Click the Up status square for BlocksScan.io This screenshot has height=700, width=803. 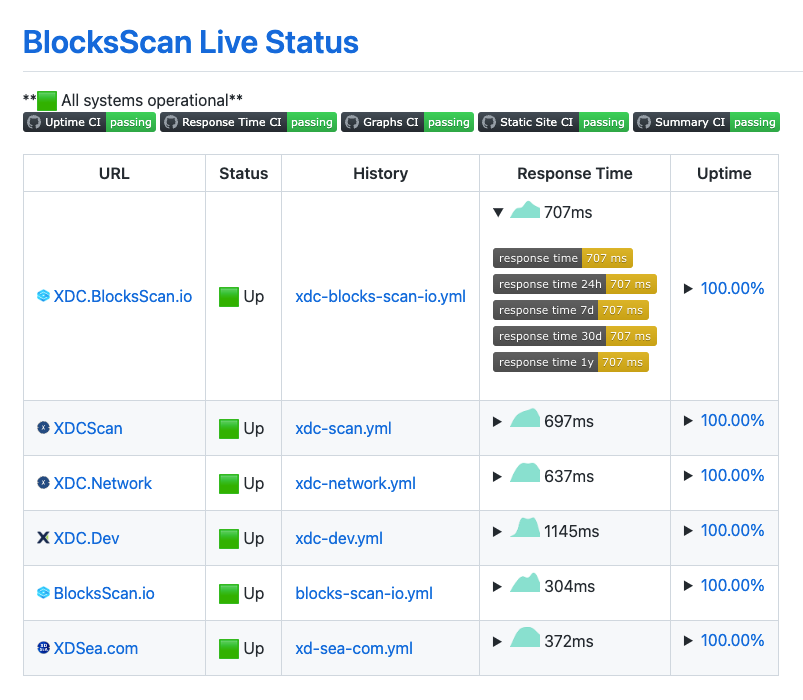coord(230,592)
